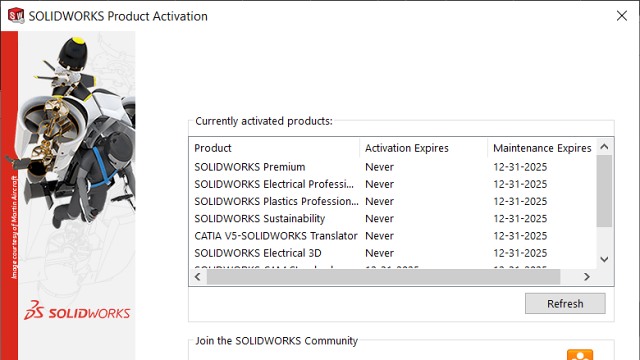The width and height of the screenshot is (640, 360).
Task: Select the SOLIDWORKS Electrical 3D row
Action: [x=393, y=253]
